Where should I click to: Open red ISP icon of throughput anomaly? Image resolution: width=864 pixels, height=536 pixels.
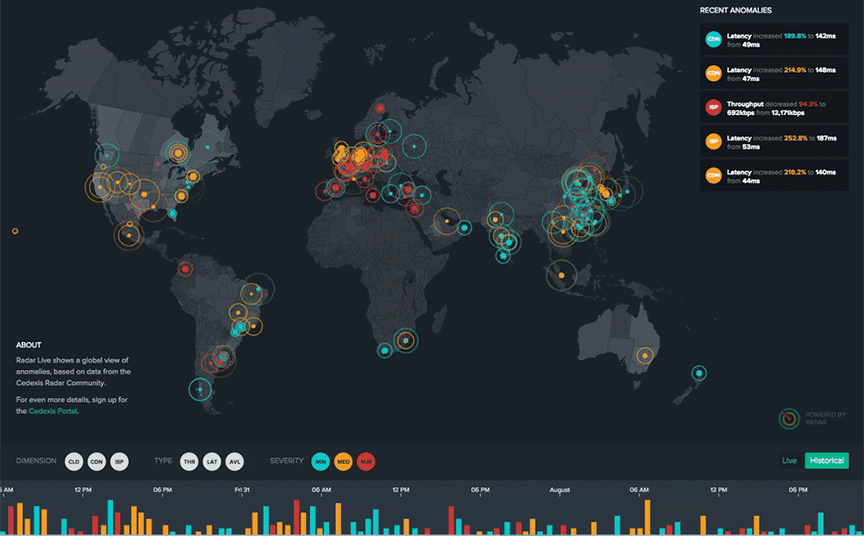click(714, 107)
